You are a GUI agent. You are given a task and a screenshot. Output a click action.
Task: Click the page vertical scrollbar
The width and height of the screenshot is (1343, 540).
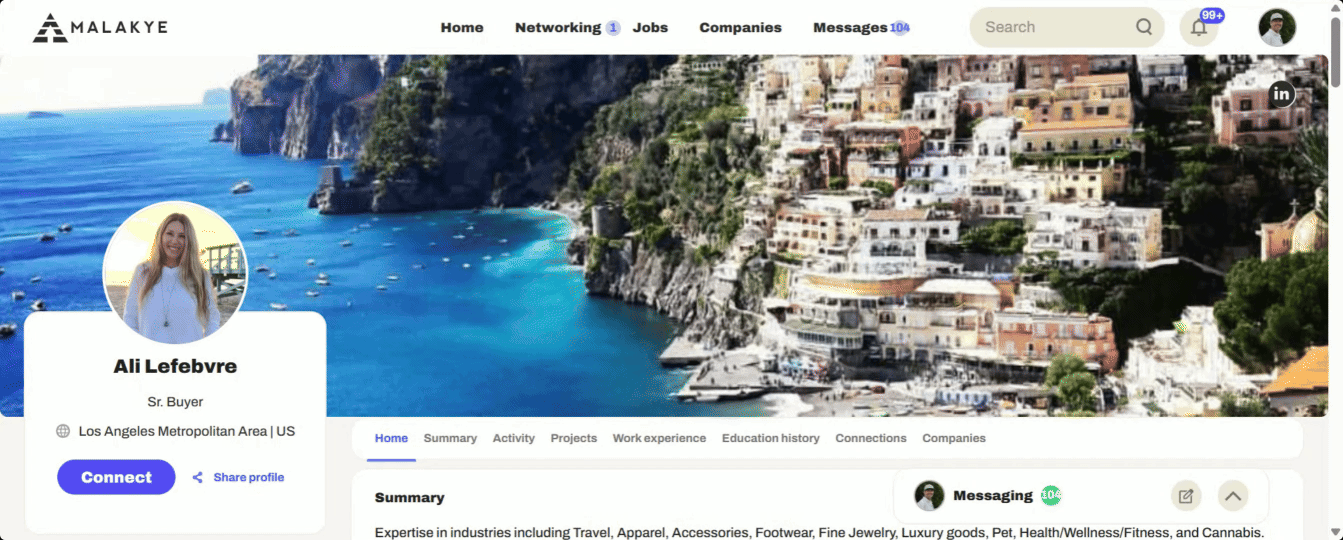1336,270
